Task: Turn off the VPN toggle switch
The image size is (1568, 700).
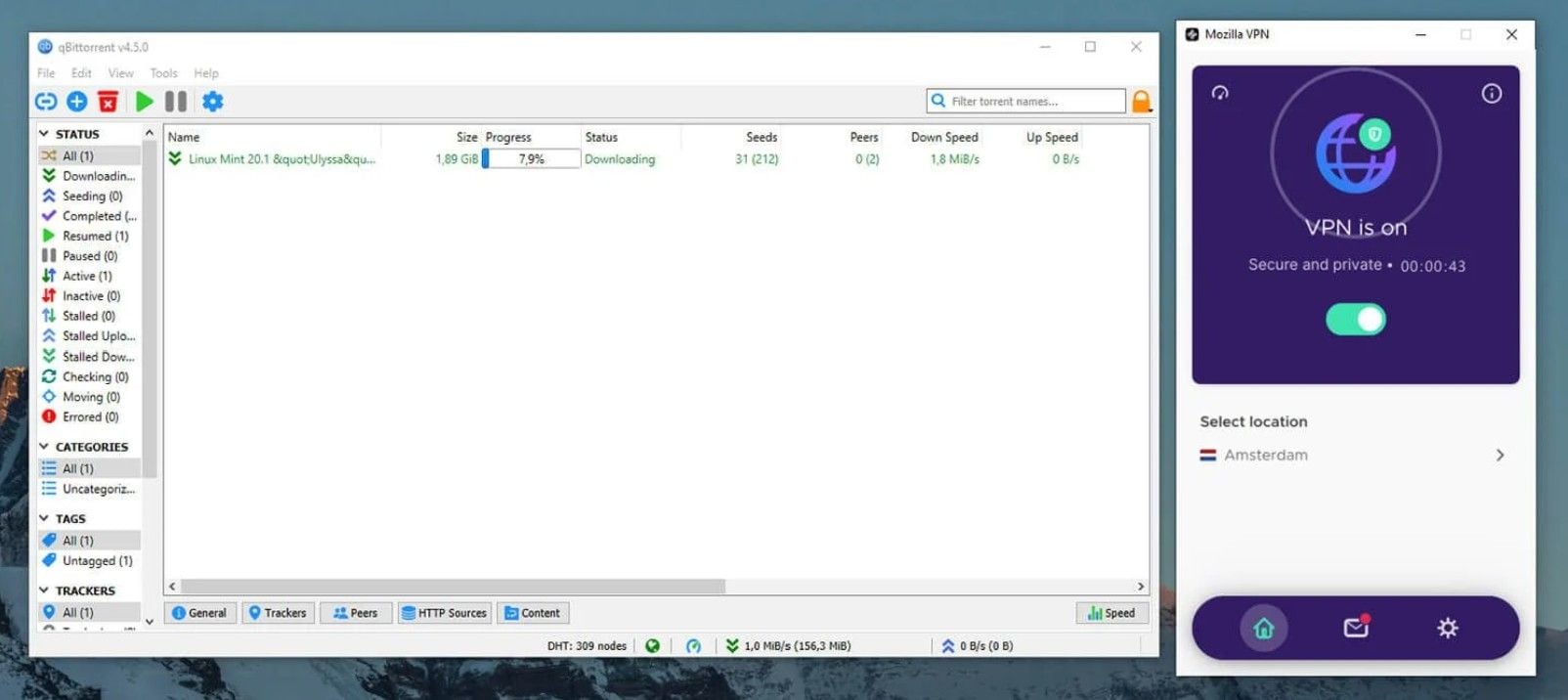Action: (1355, 319)
